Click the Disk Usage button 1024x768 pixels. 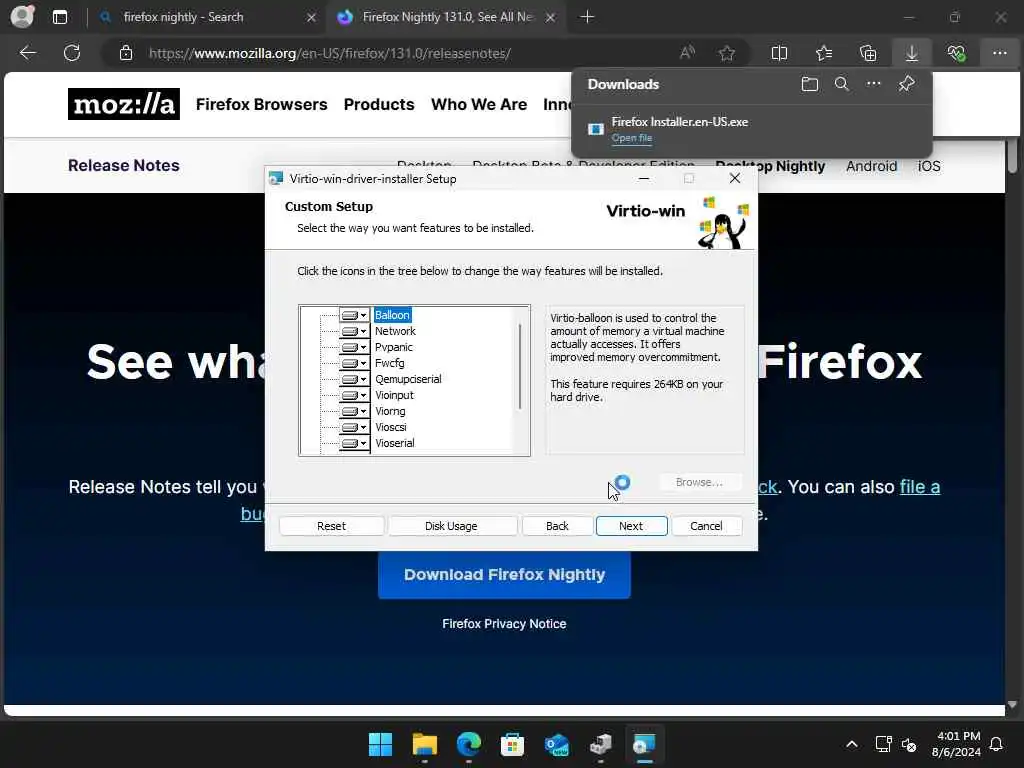(451, 526)
